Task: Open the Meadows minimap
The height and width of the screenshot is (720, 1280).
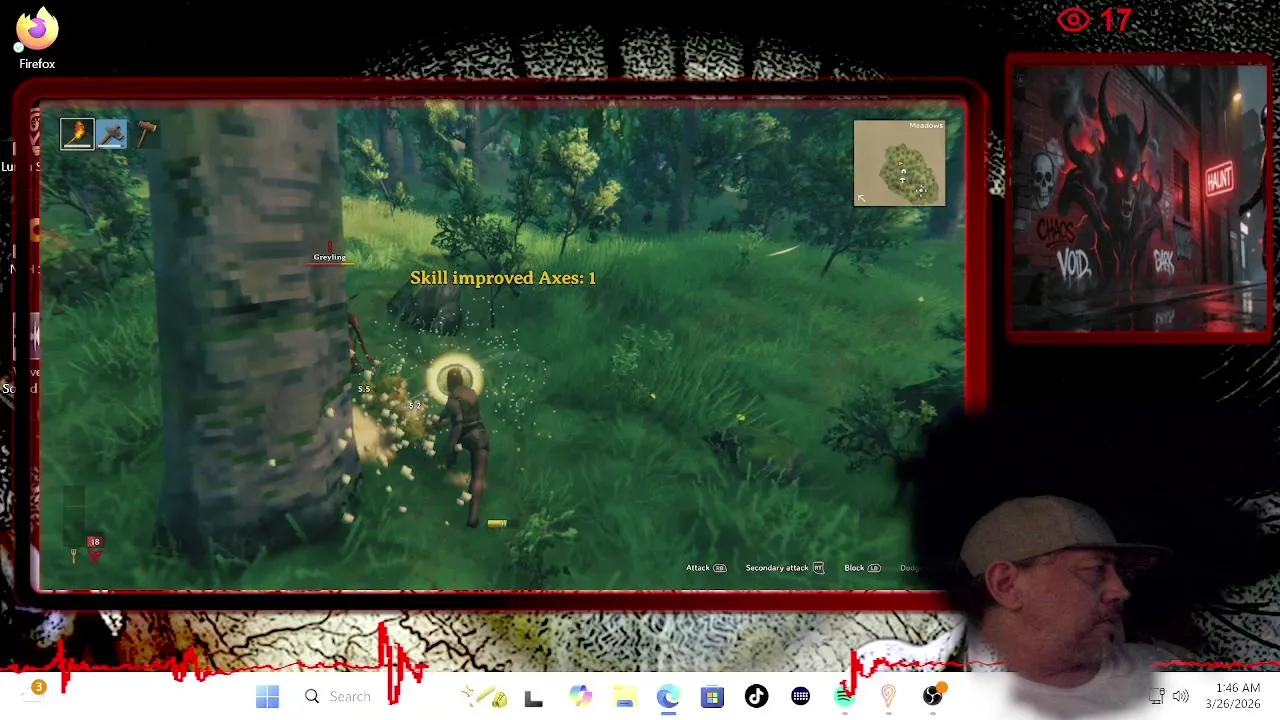Action: click(x=899, y=163)
